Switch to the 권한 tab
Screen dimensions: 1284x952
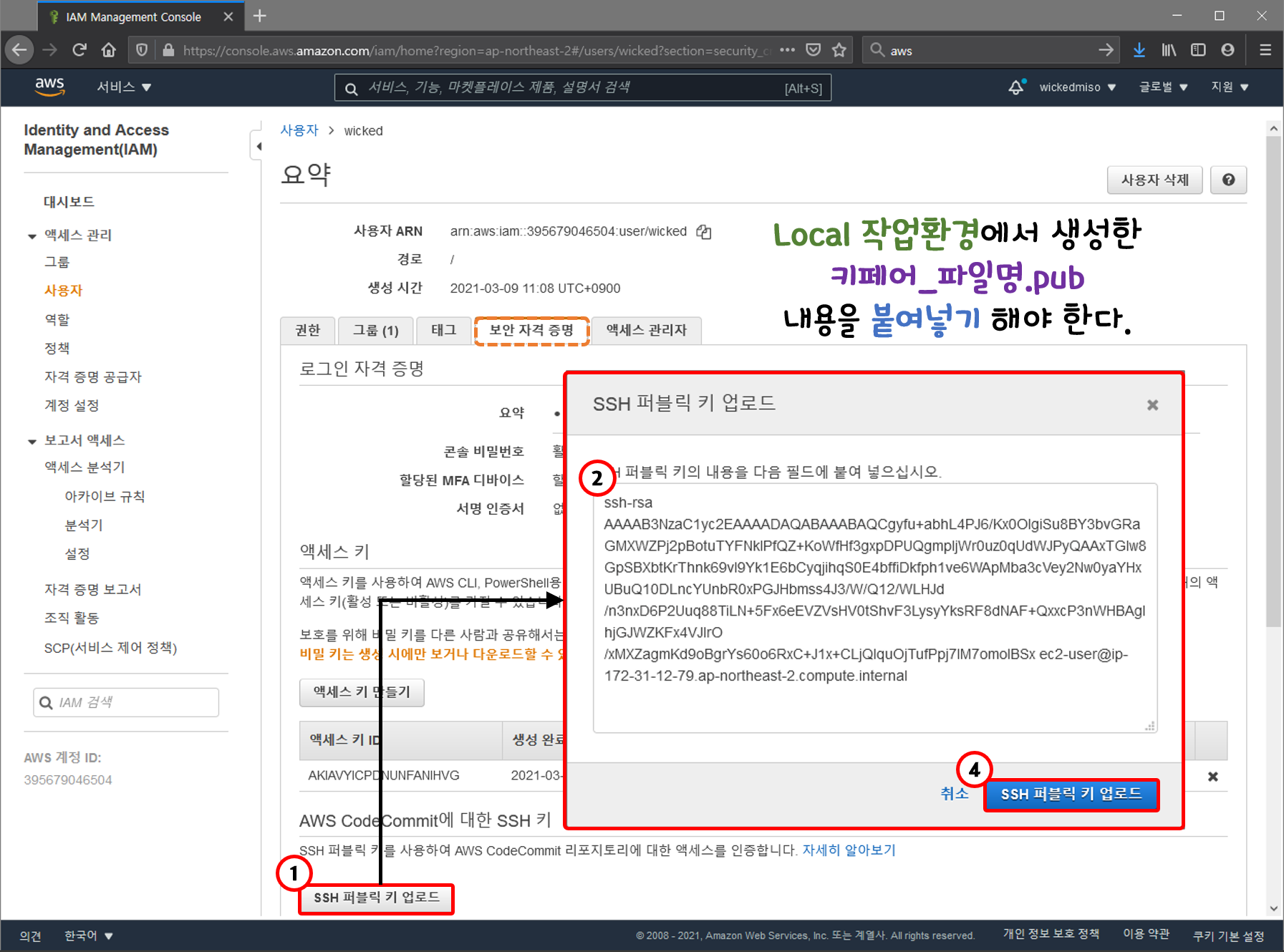307,330
